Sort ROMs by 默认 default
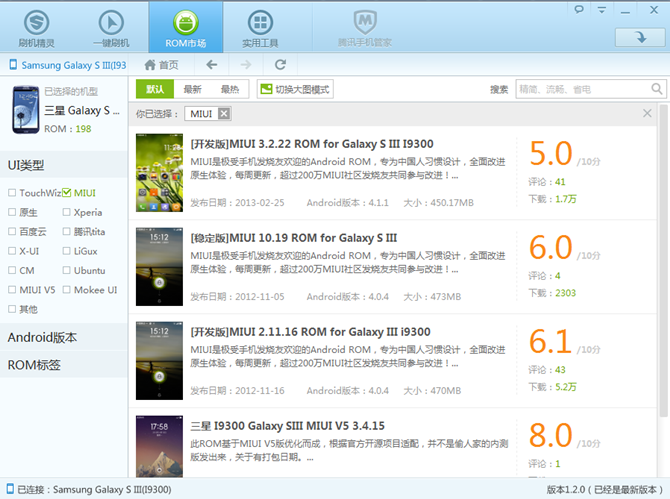Screen dimensions: 670x499 (155, 89)
